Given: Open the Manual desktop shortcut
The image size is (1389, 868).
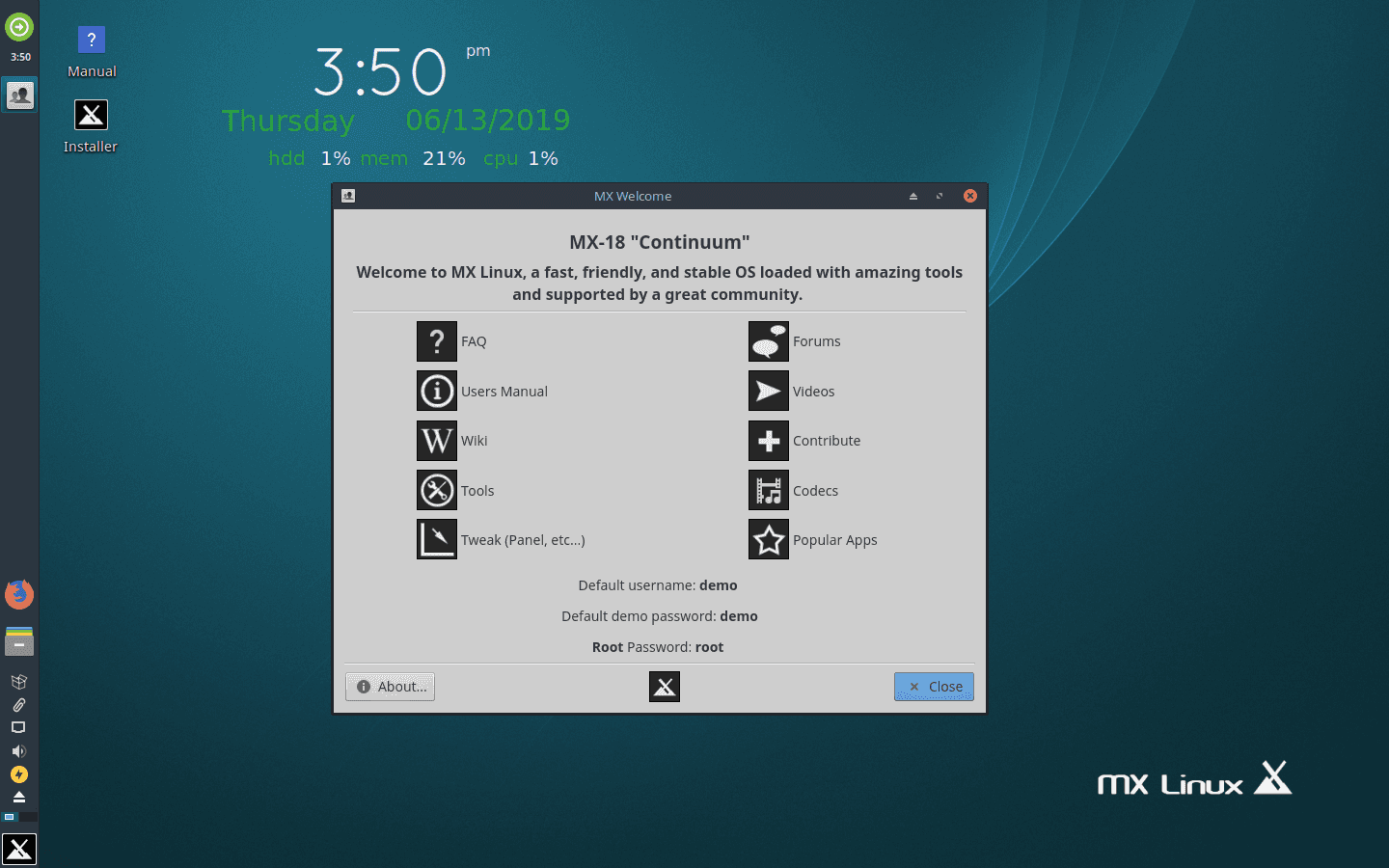Looking at the screenshot, I should pos(91,40).
